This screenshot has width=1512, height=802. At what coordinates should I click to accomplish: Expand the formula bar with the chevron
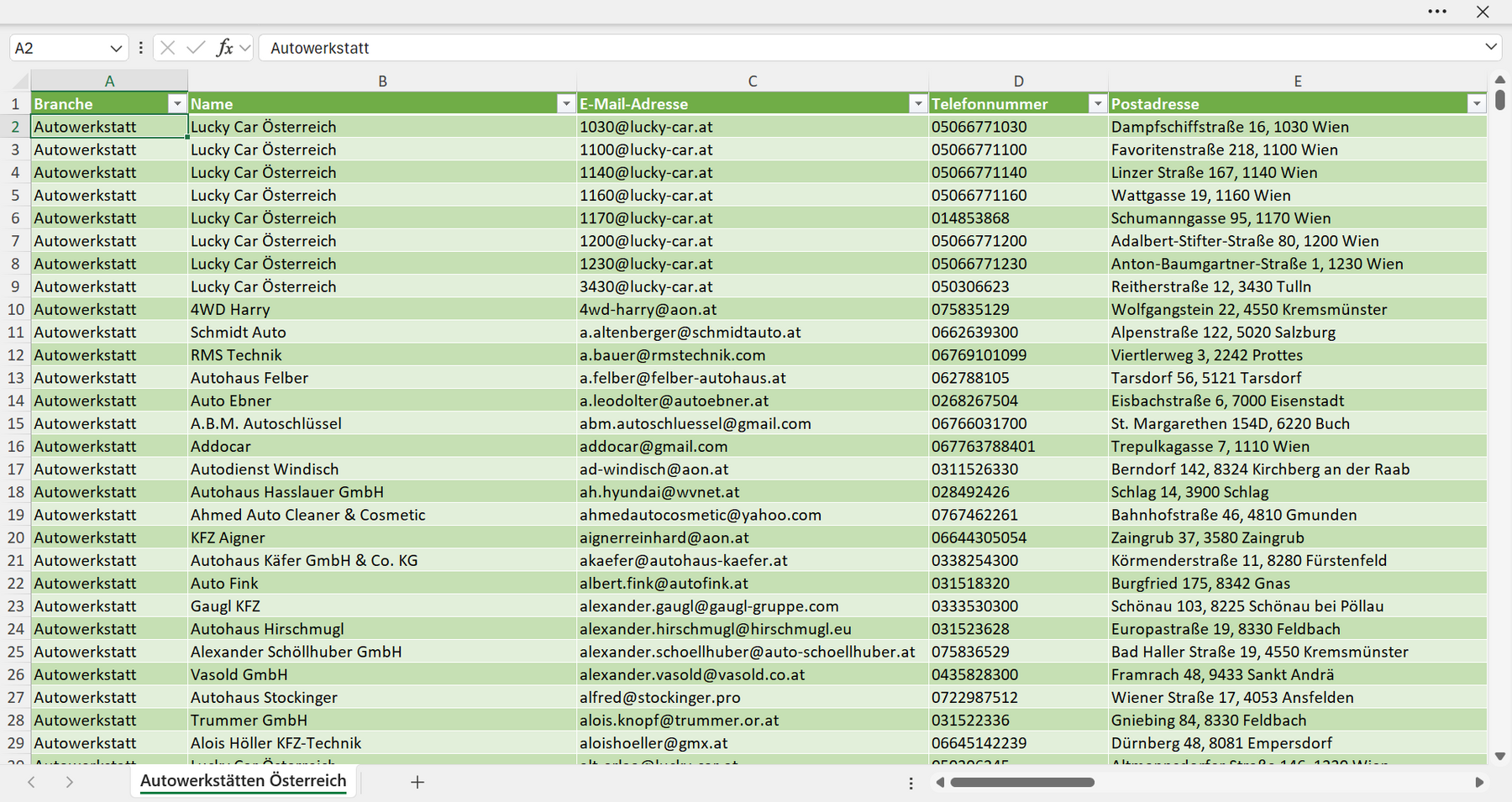pos(1491,47)
